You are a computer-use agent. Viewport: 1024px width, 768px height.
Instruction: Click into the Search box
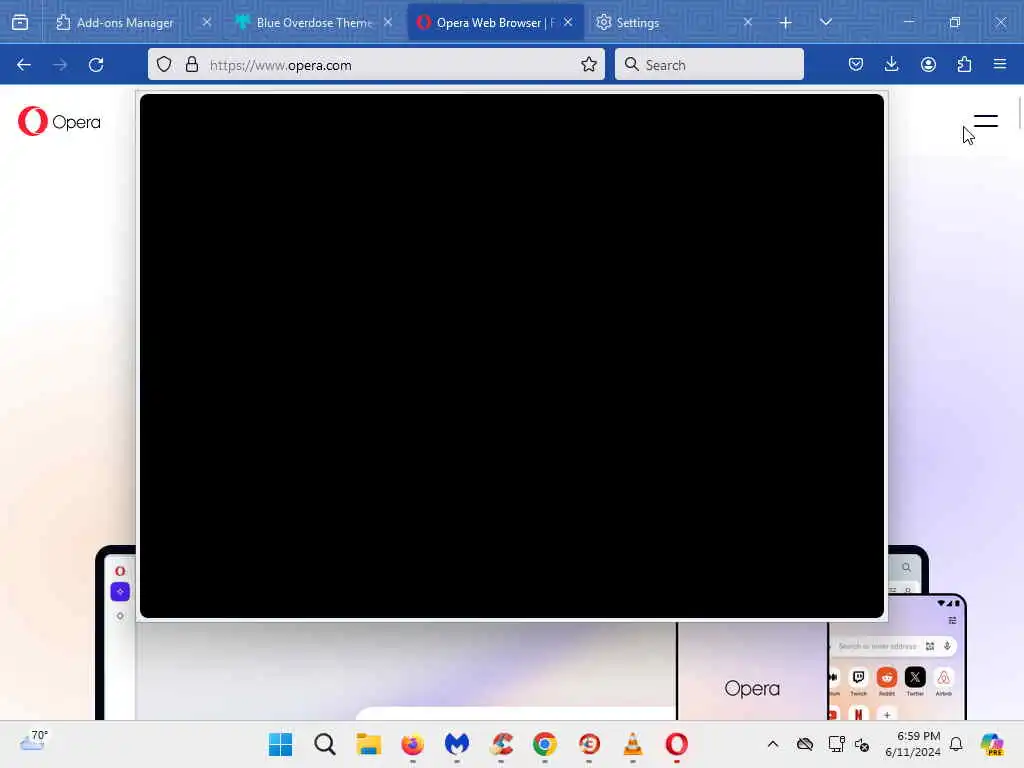pyautogui.click(x=709, y=64)
